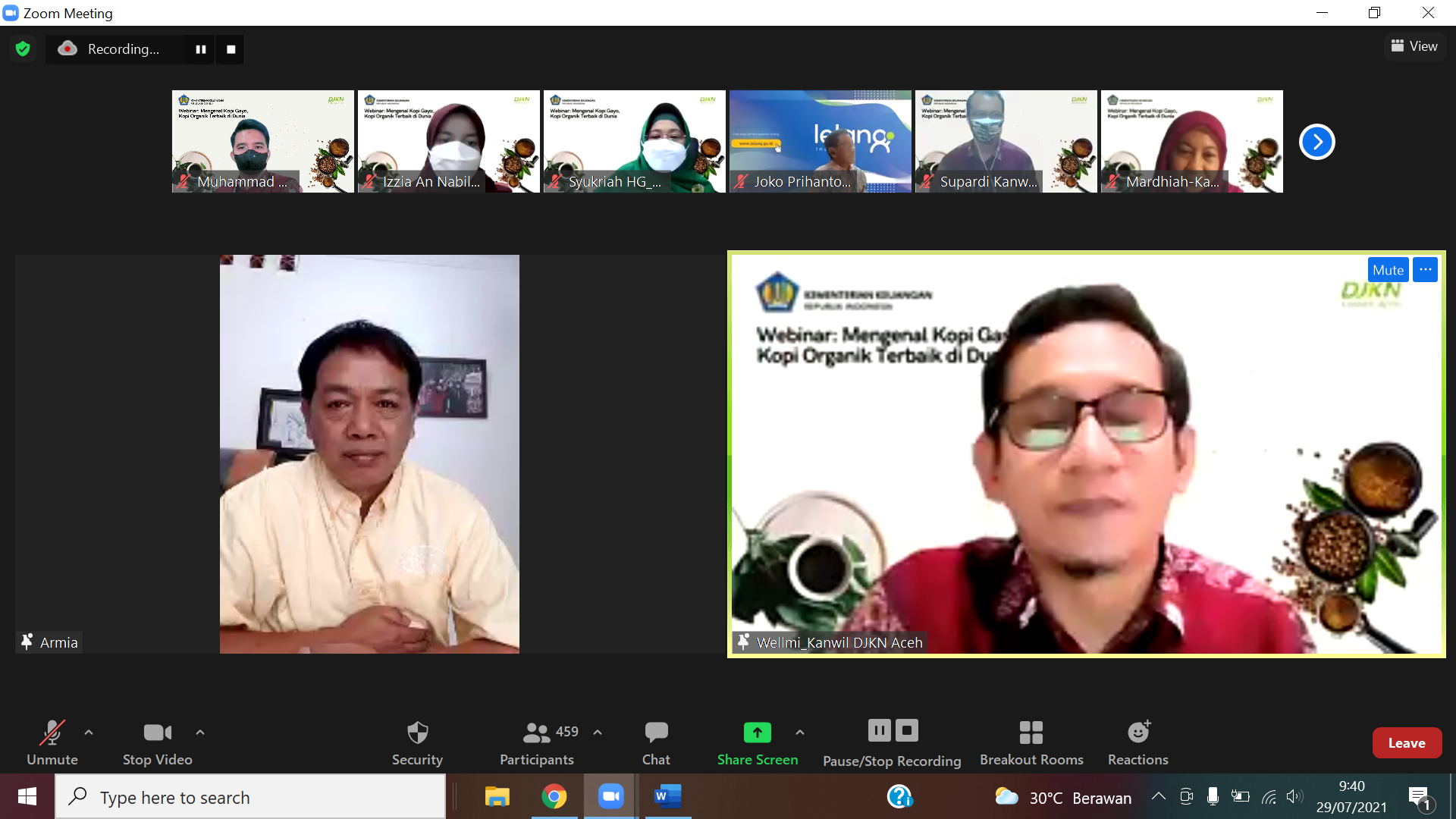
Task: Click the red Leave button
Action: pyautogui.click(x=1406, y=743)
